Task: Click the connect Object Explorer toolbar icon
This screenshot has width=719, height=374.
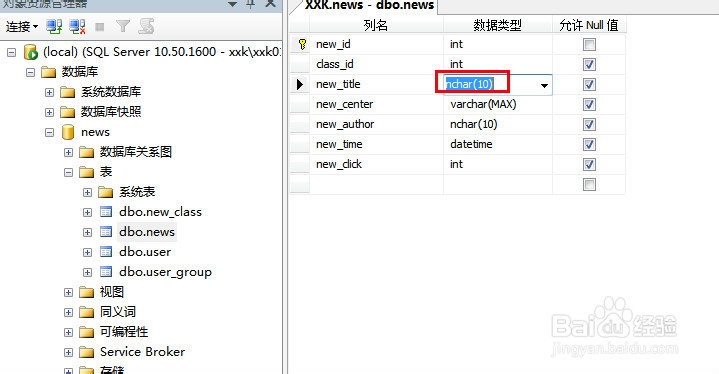Action: [x=54, y=27]
